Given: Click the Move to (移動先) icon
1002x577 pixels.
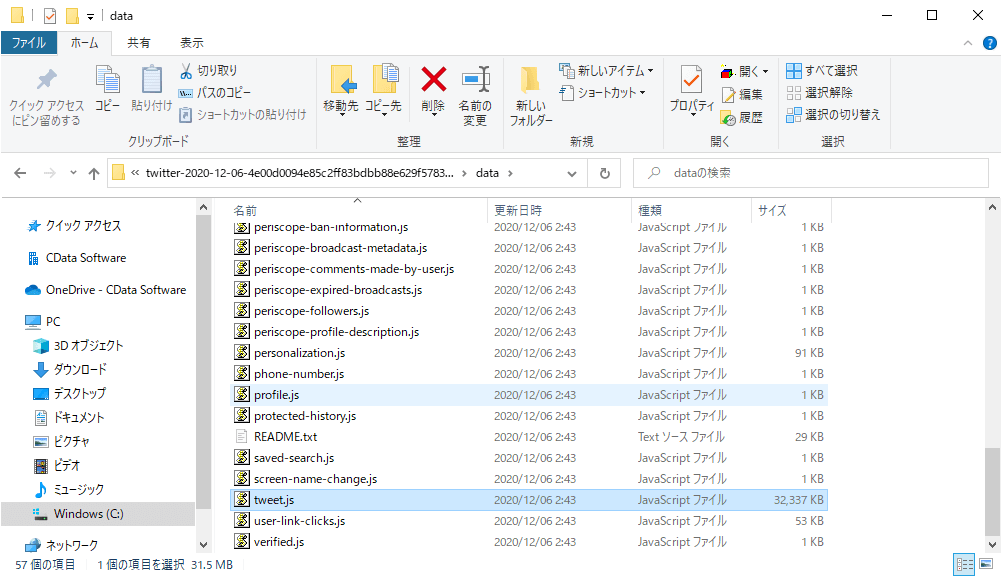Looking at the screenshot, I should coord(343,80).
